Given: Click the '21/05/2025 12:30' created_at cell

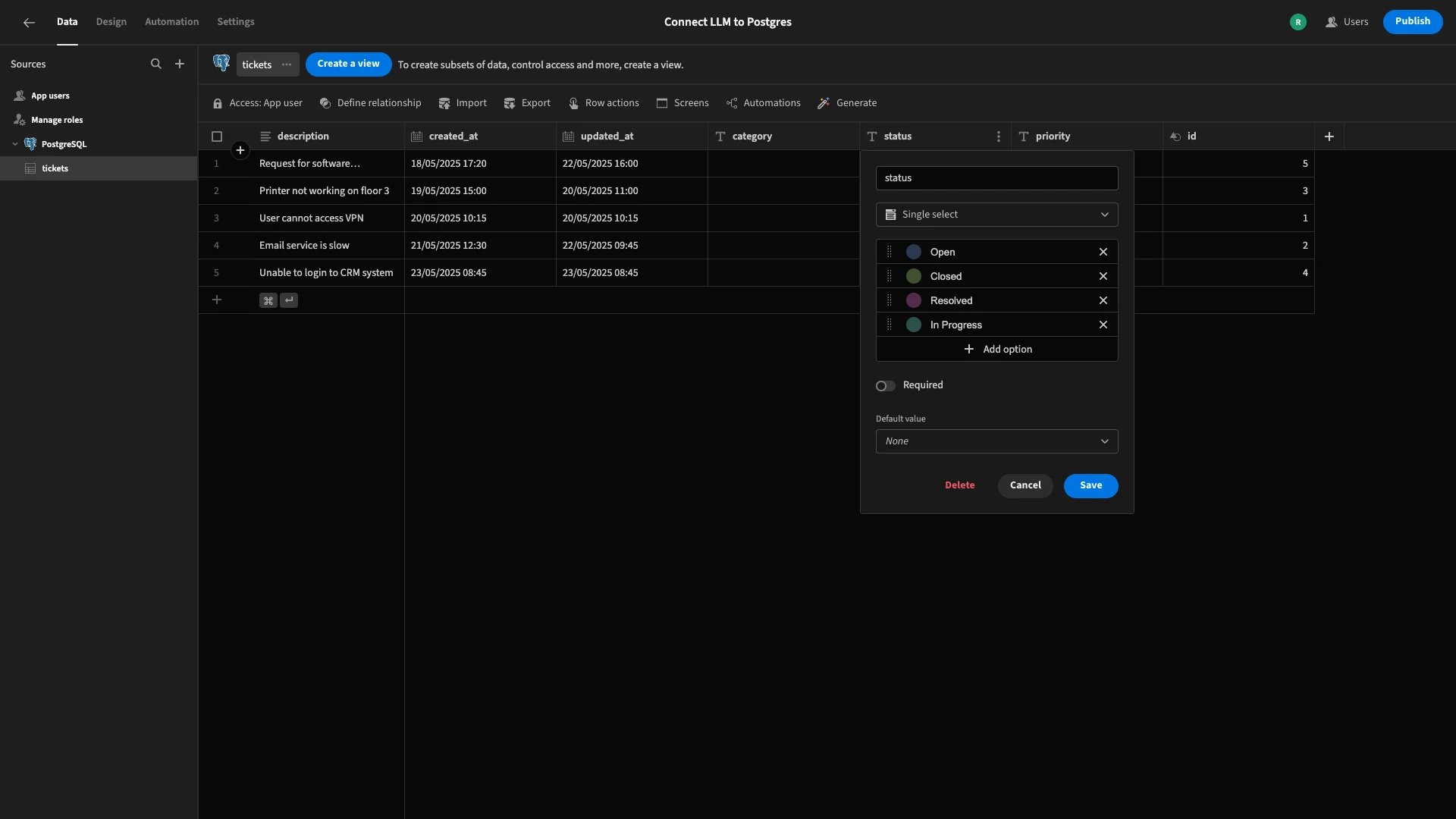Looking at the screenshot, I should click(480, 246).
